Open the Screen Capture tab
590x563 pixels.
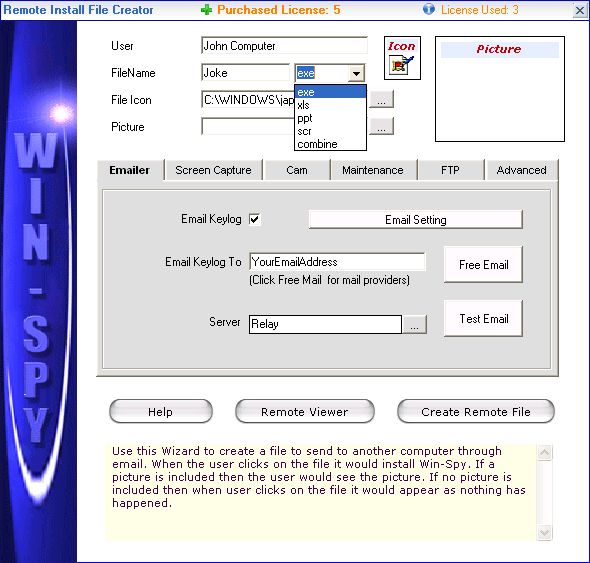pyautogui.click(x=213, y=170)
